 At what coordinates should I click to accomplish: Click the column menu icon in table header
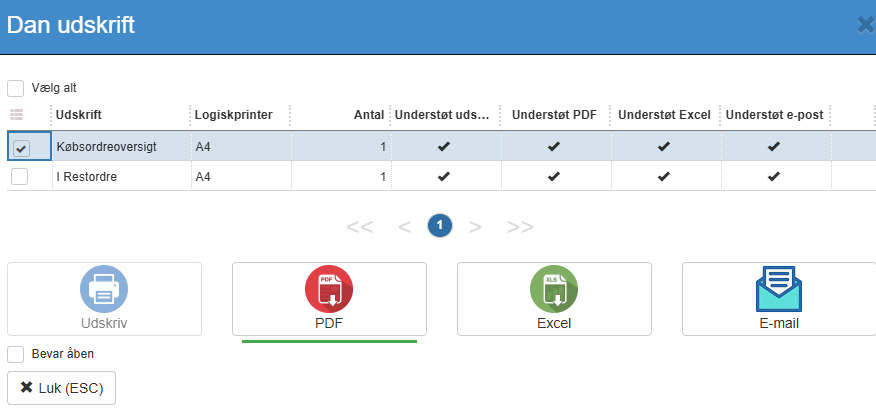point(16,115)
